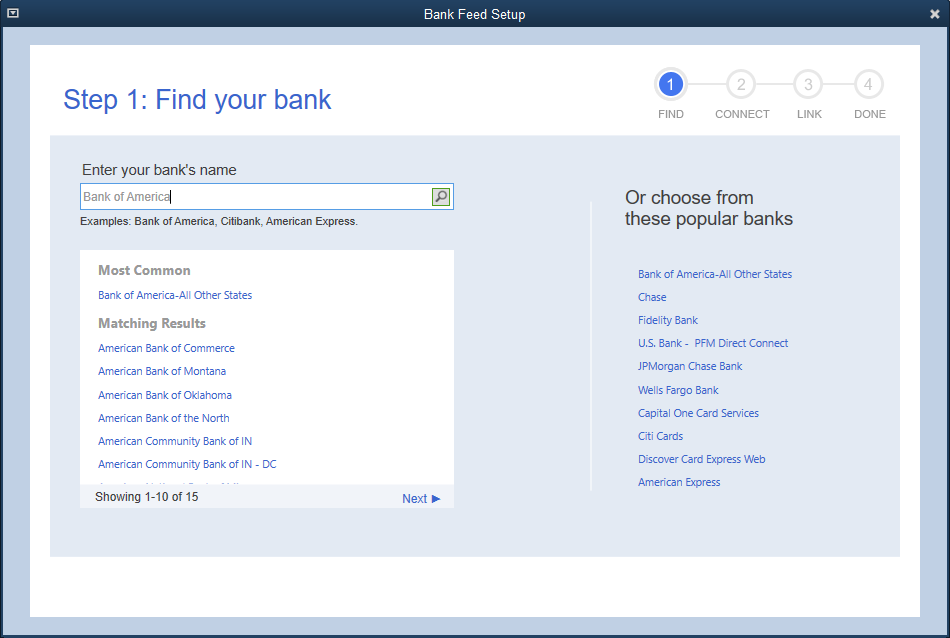
Task: Open Bank of America-All Other States under Most Common
Action: coord(175,295)
